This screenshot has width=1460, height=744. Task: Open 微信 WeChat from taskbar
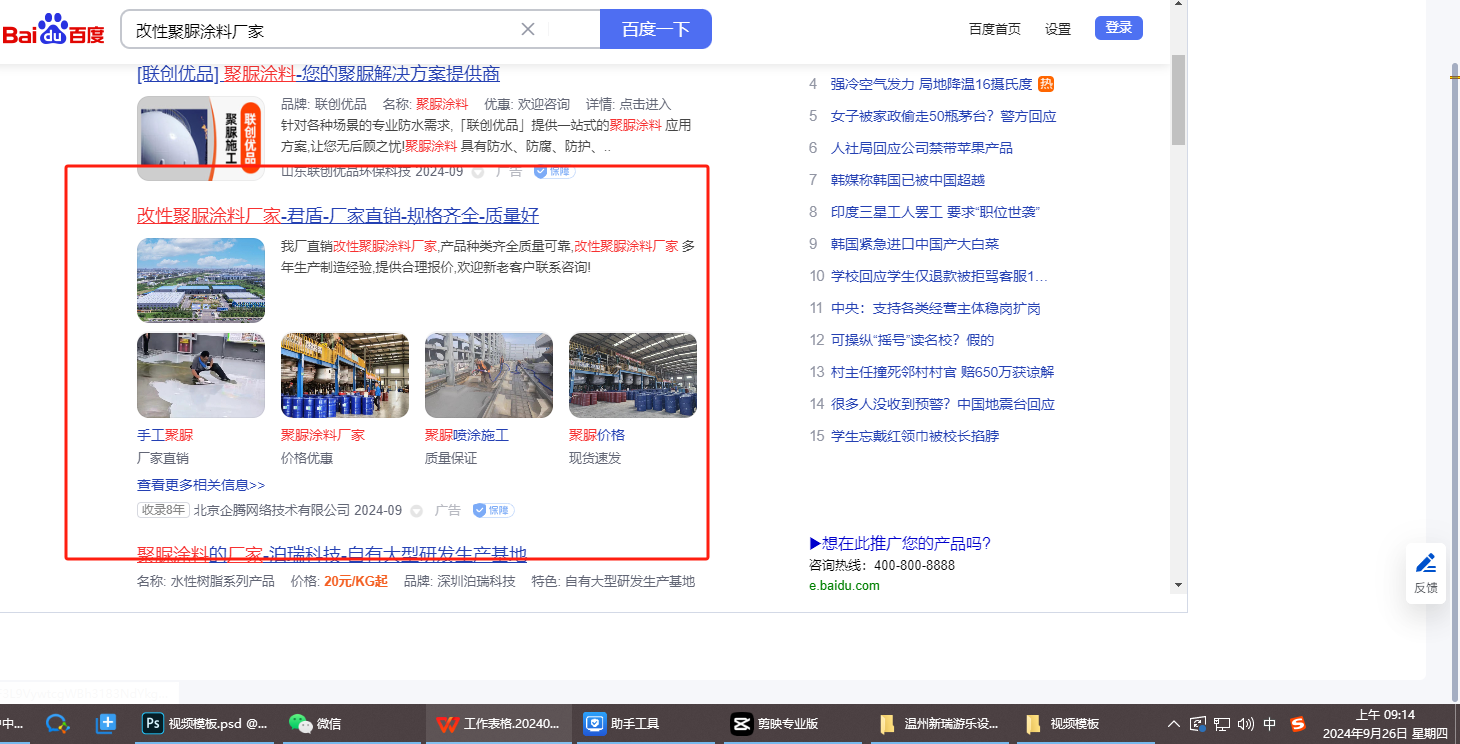[x=315, y=724]
